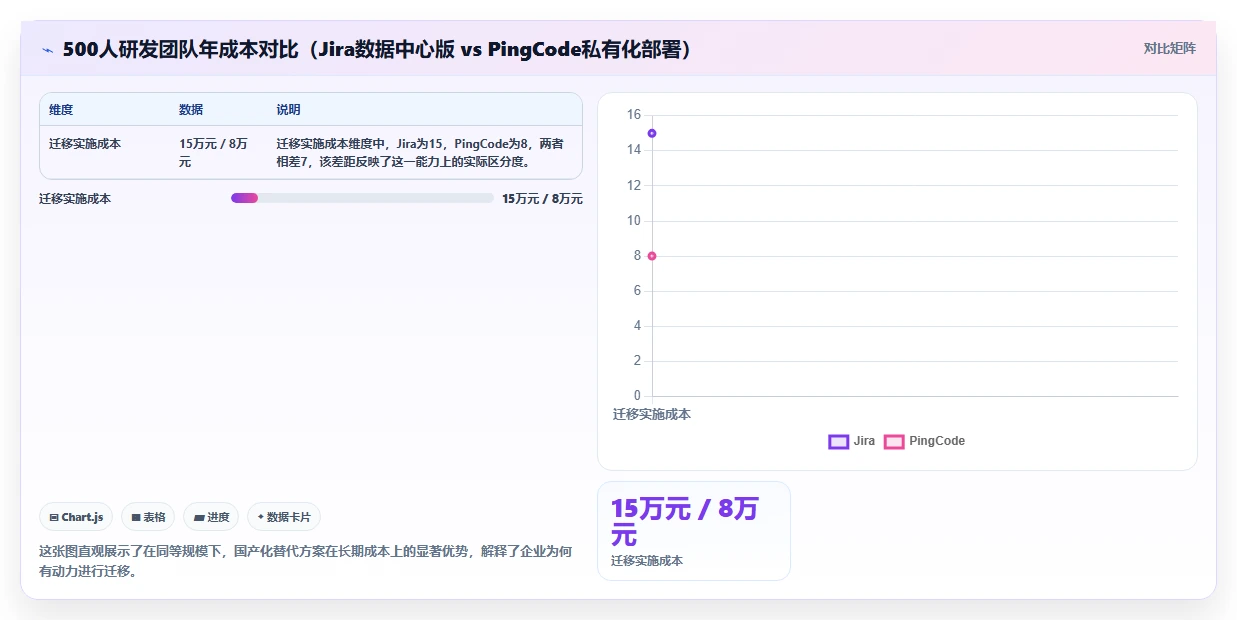This screenshot has width=1237, height=620.
Task: Click the 迁移实施成本 x-axis label on chart
Action: click(652, 414)
